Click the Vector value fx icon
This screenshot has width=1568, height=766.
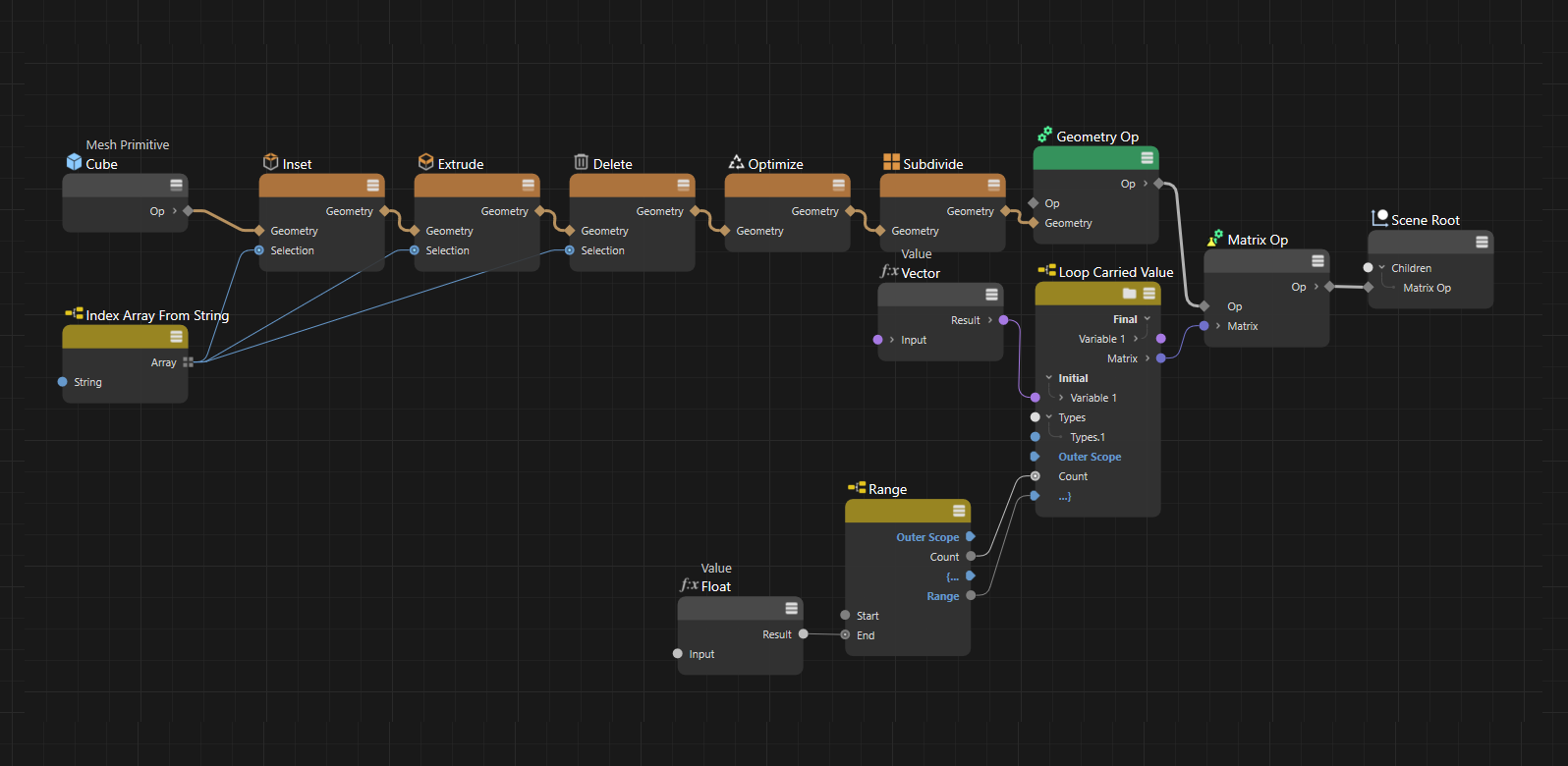coord(889,271)
